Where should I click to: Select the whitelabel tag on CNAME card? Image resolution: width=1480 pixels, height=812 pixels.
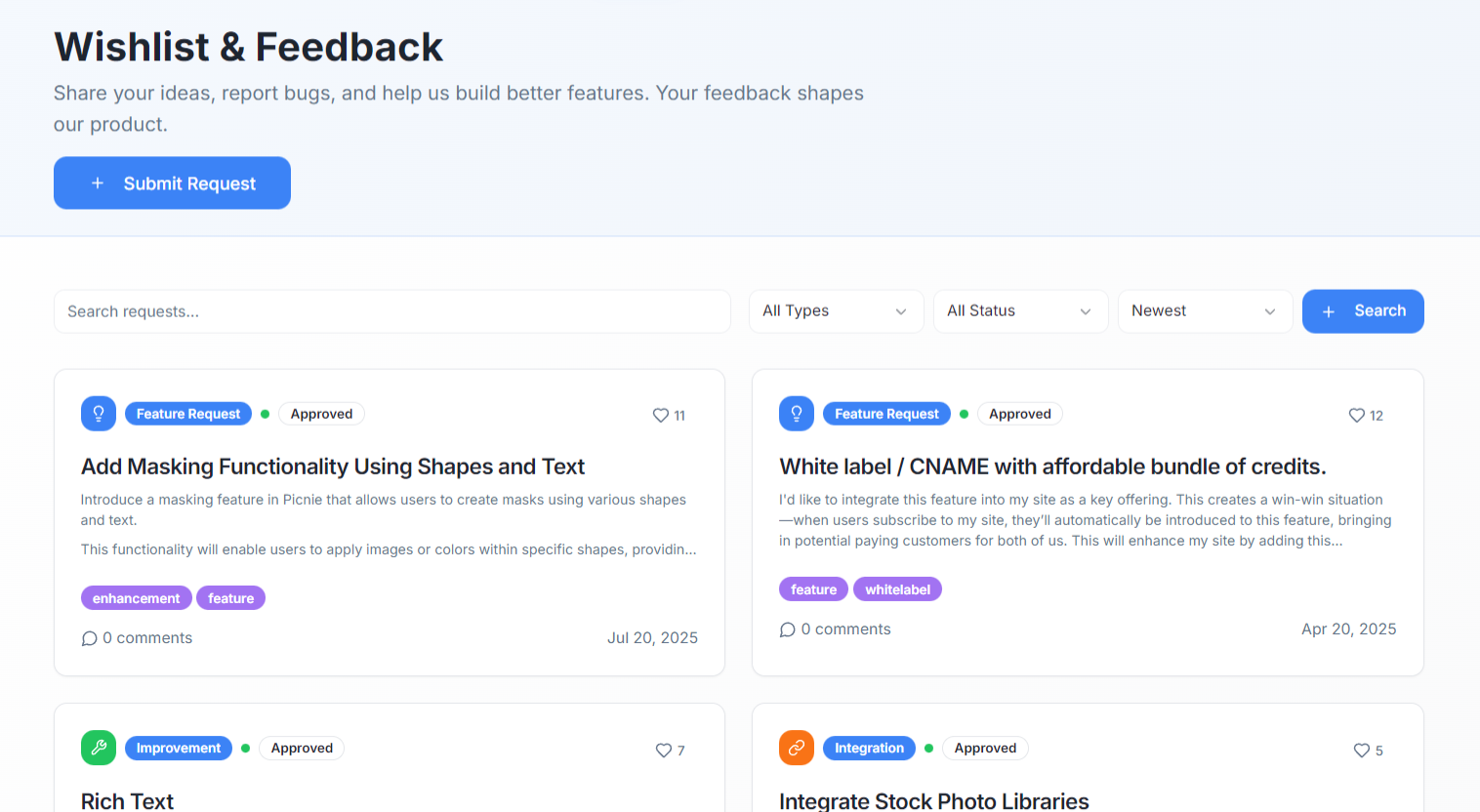[x=897, y=589]
